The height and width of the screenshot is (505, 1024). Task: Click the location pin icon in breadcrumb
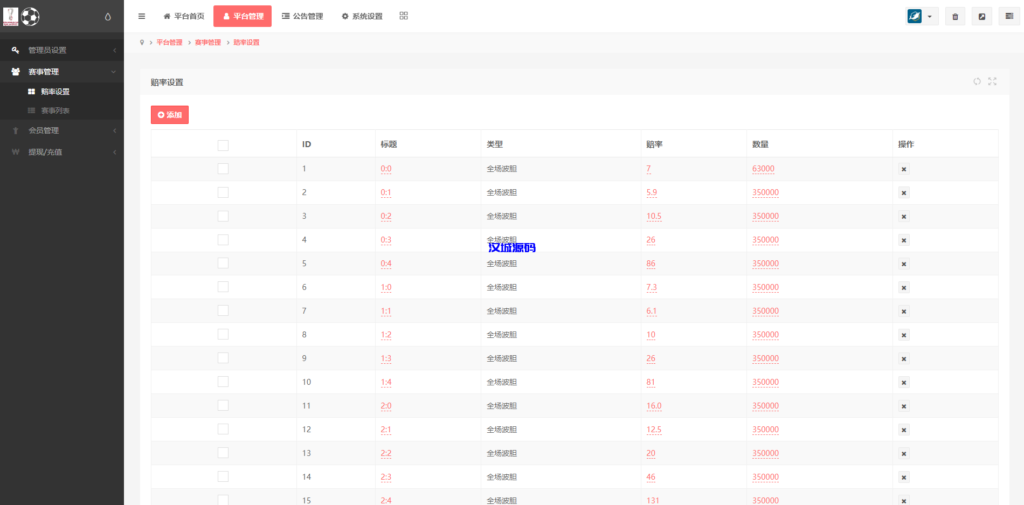[142, 42]
